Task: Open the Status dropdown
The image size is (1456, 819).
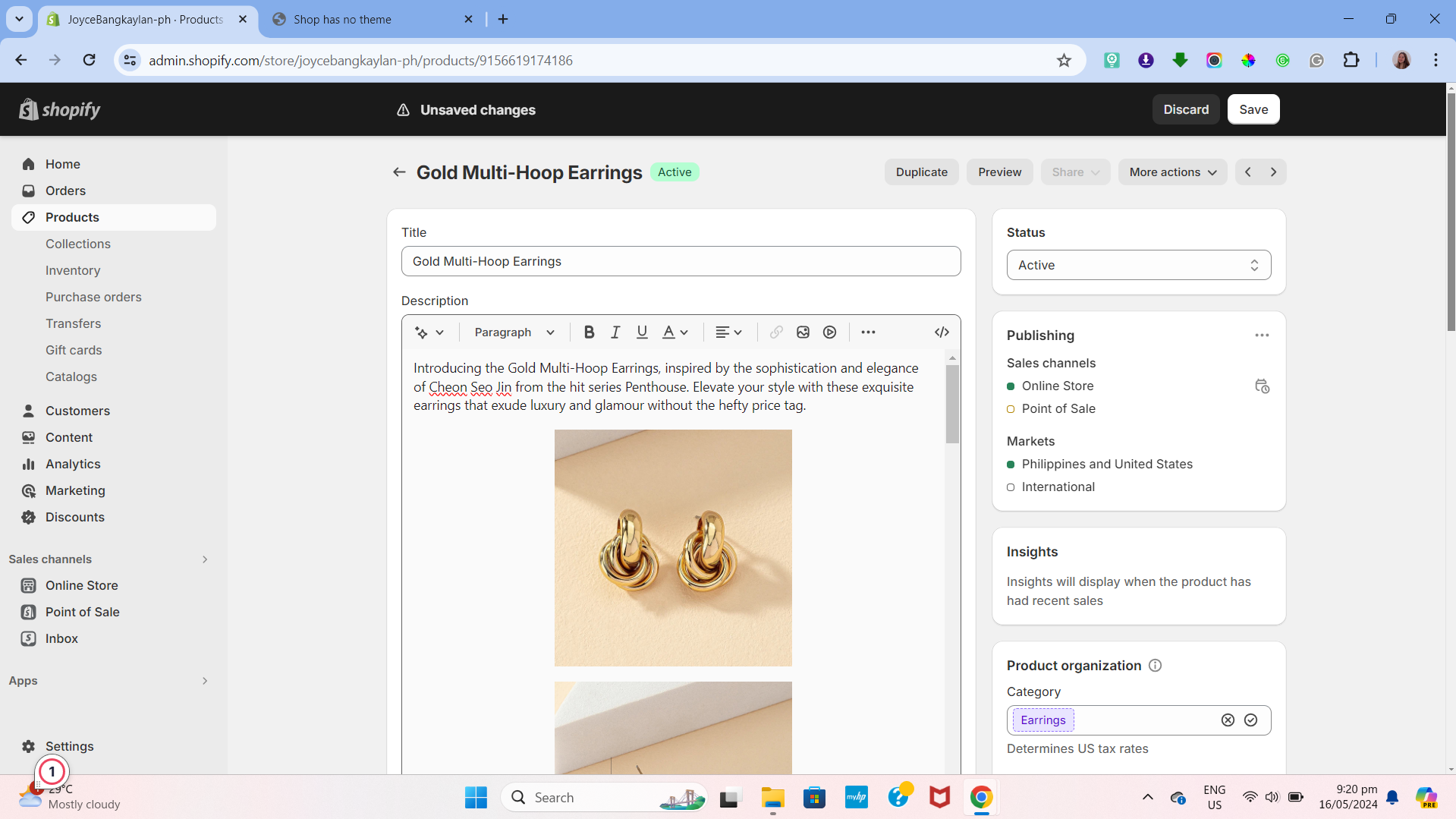Action: 1139,265
